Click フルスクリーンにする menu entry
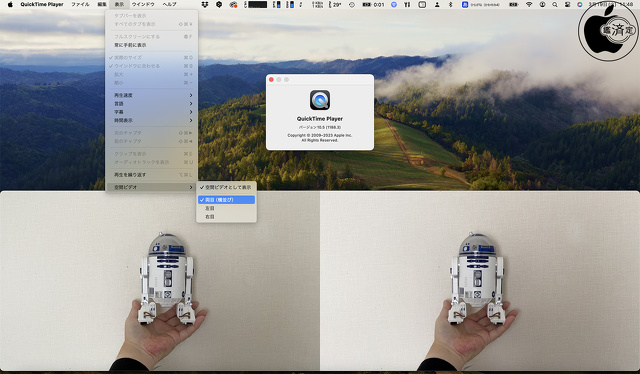Viewport: 640px width, 374px height. point(151,36)
